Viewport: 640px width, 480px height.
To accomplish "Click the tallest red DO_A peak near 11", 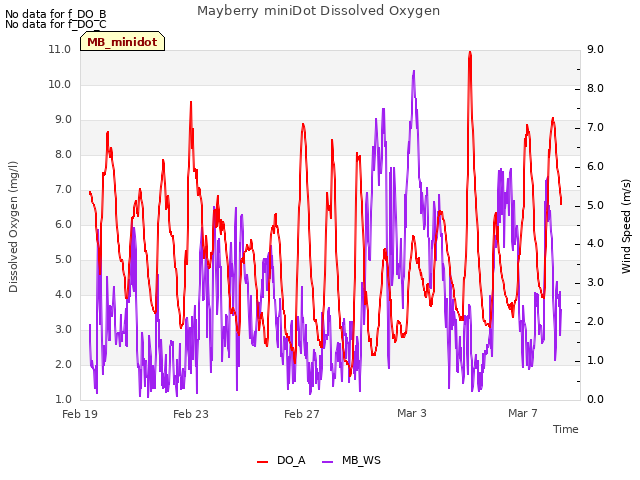I will 470,53.
